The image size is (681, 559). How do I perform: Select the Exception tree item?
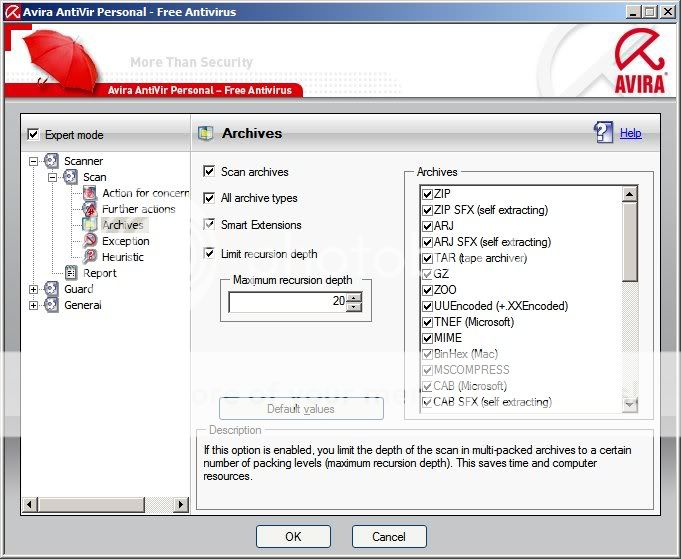(x=126, y=241)
